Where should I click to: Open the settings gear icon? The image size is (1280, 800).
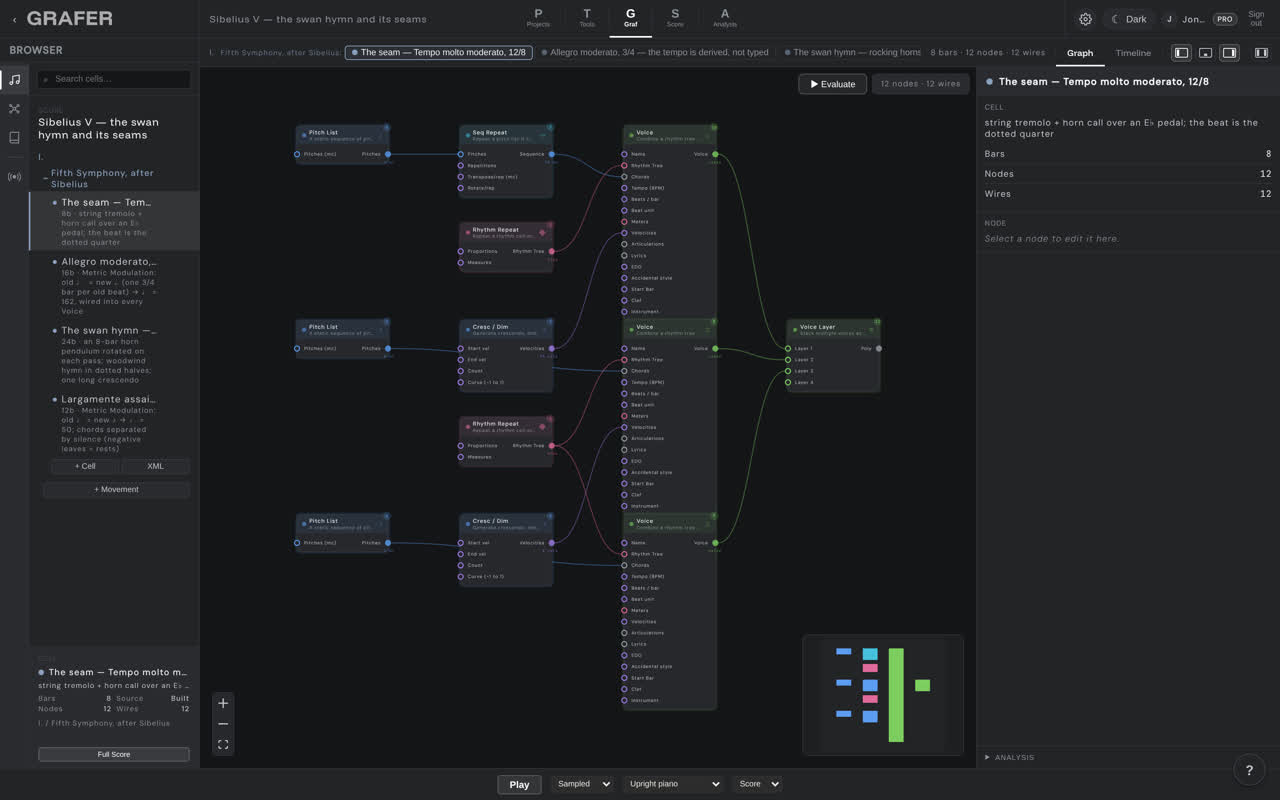(x=1085, y=19)
